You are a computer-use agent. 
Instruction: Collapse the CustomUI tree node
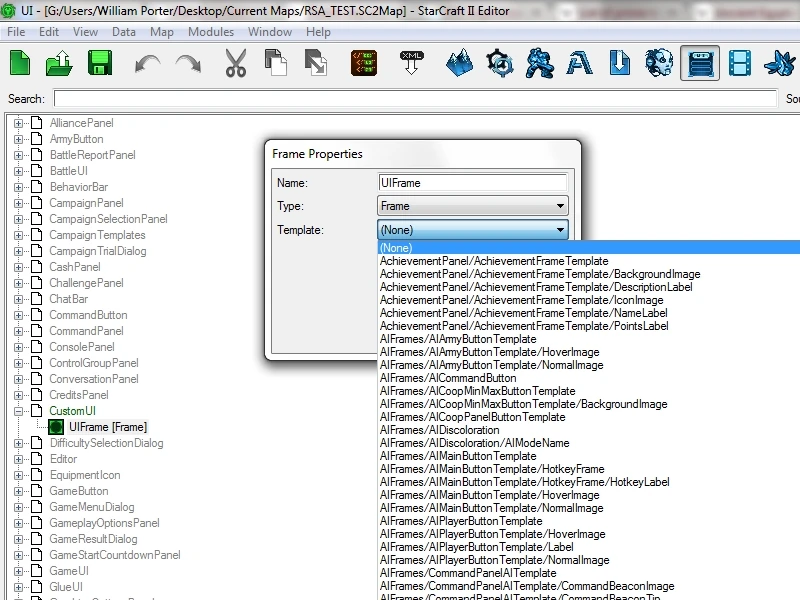[18, 411]
